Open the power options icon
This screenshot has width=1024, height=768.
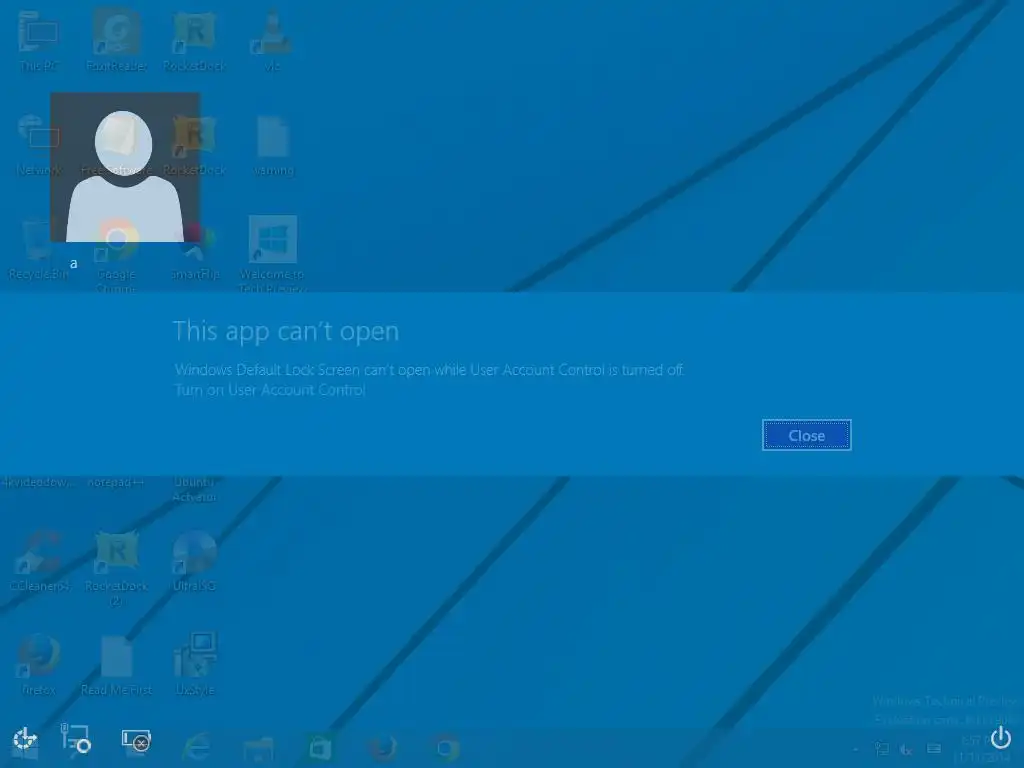(1000, 739)
